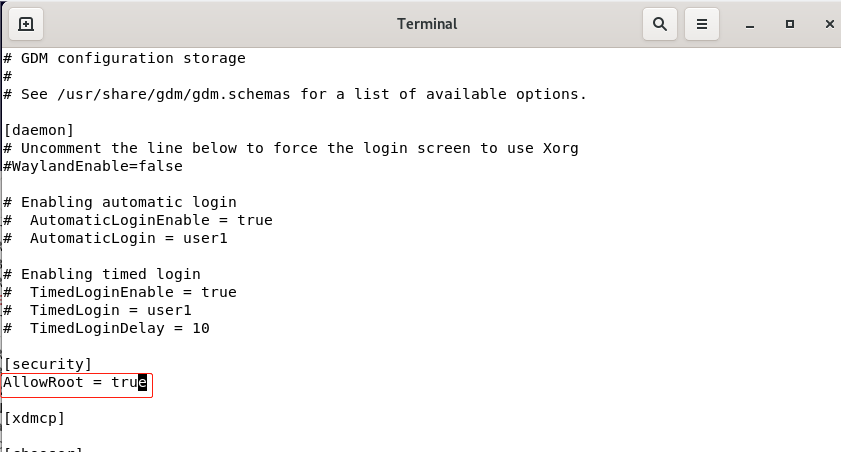Viewport: 841px width, 452px height.
Task: Place cursor on AllowRoot = true line
Action: coord(75,382)
